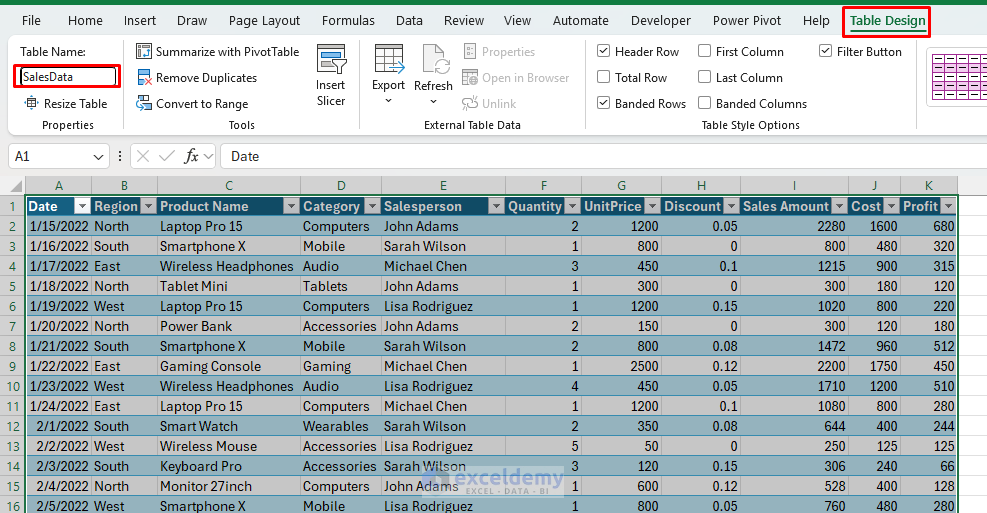
Task: Click the Wearables category cell
Action: (x=341, y=426)
